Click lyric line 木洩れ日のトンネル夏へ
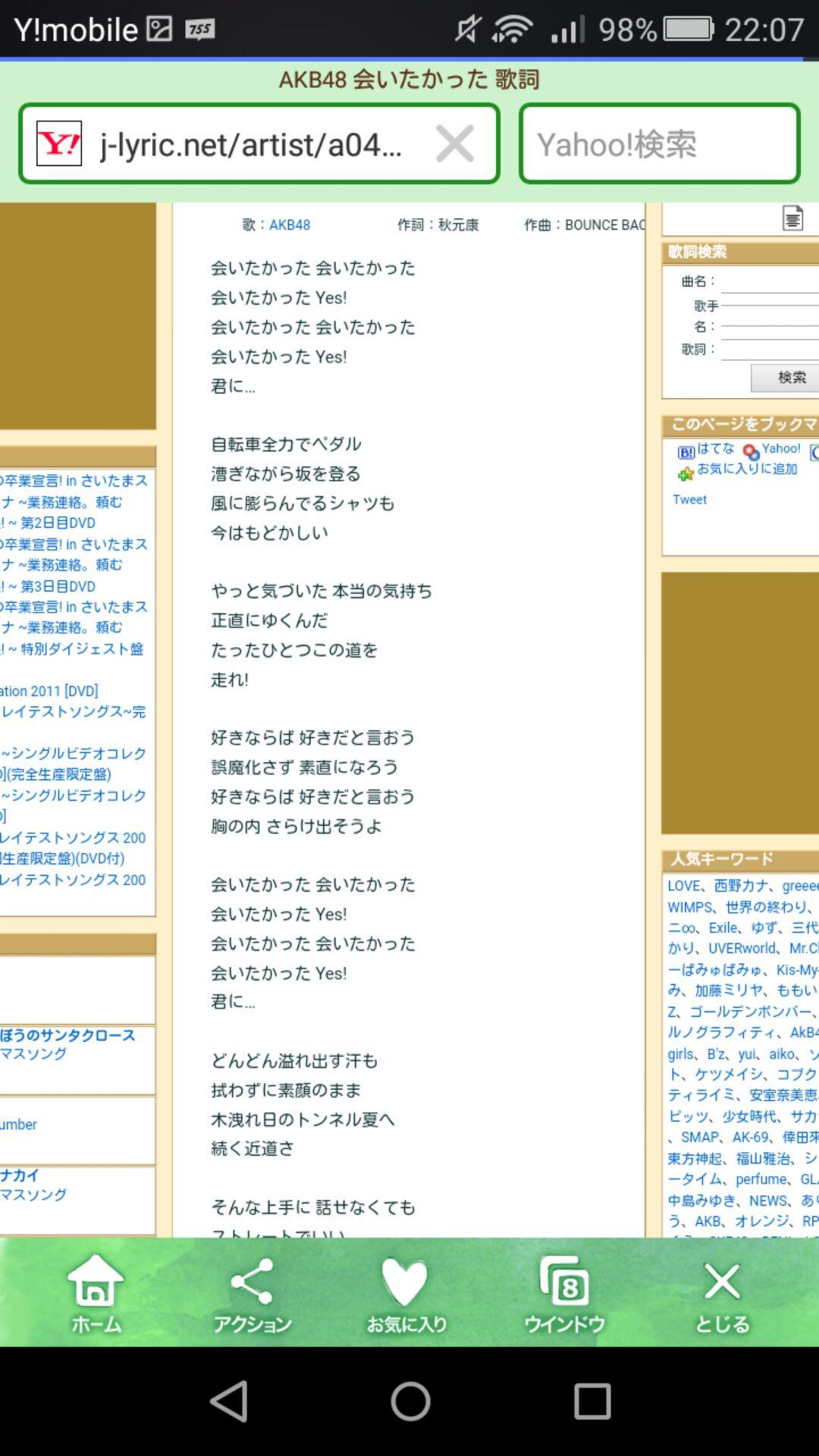The height and width of the screenshot is (1456, 819). (303, 1119)
